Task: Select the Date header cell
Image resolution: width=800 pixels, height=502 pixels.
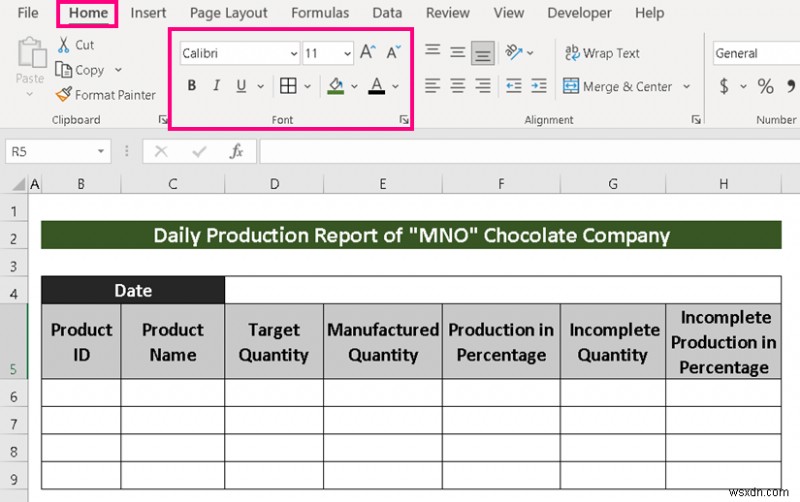Action: click(133, 290)
